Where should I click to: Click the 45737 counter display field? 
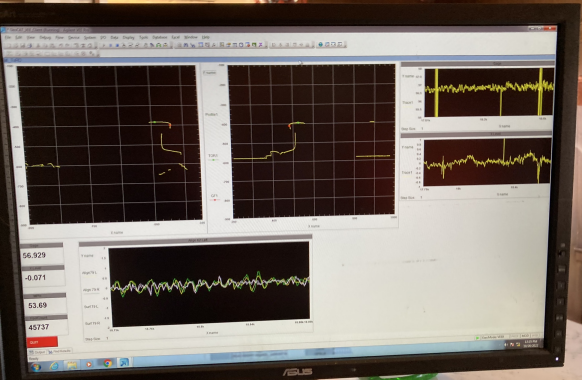[x=46, y=327]
